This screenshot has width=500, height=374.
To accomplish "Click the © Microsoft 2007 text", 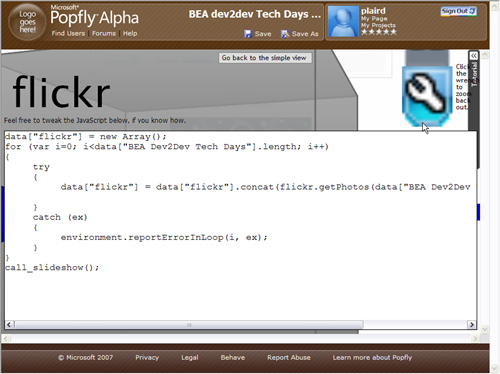I will 85,357.
